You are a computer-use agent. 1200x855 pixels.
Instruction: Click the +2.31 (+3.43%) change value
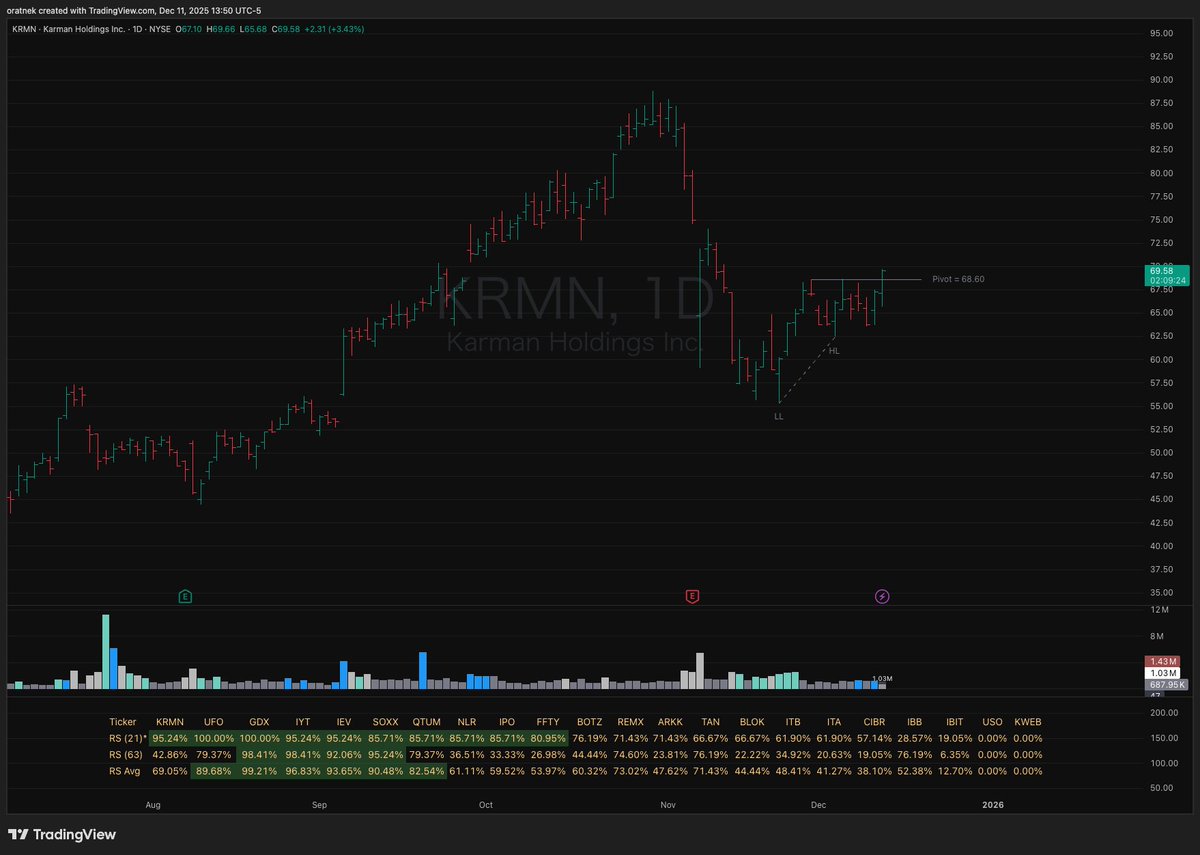tap(336, 29)
